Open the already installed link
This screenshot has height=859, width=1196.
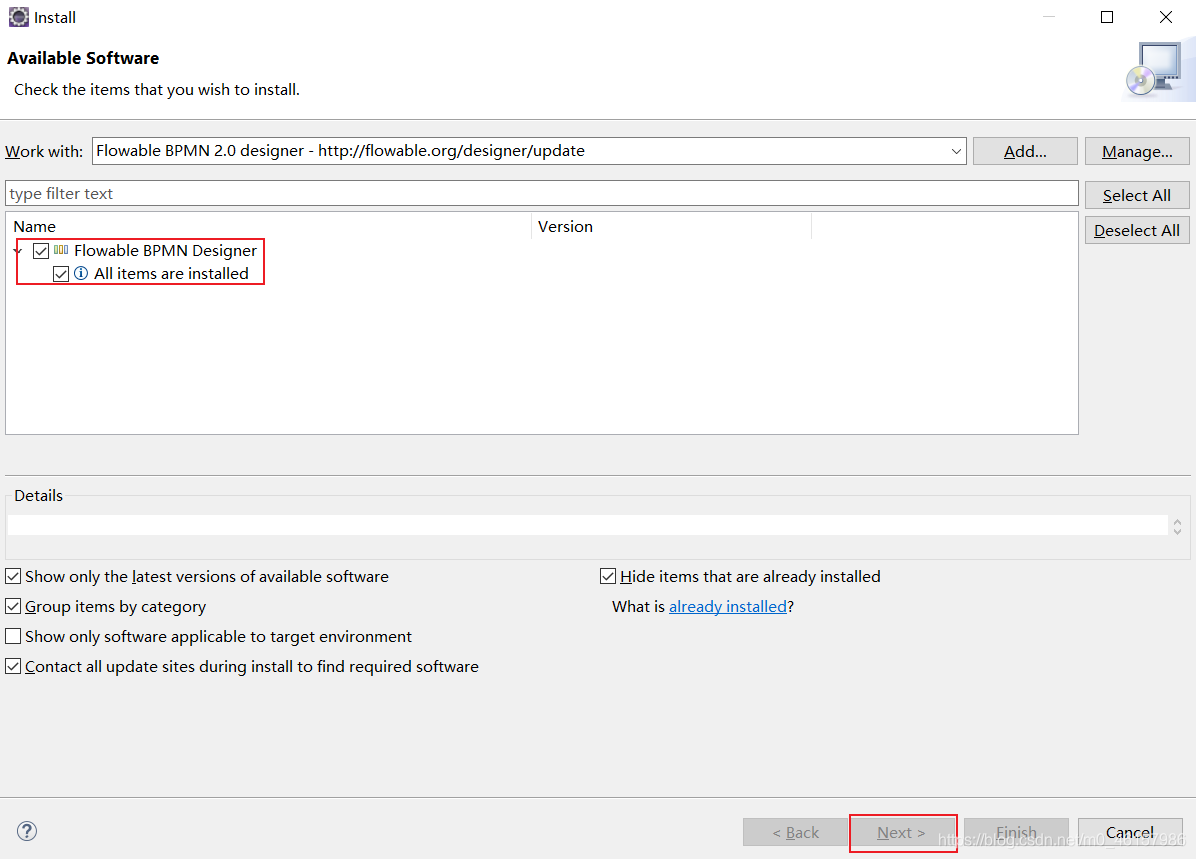pos(727,606)
